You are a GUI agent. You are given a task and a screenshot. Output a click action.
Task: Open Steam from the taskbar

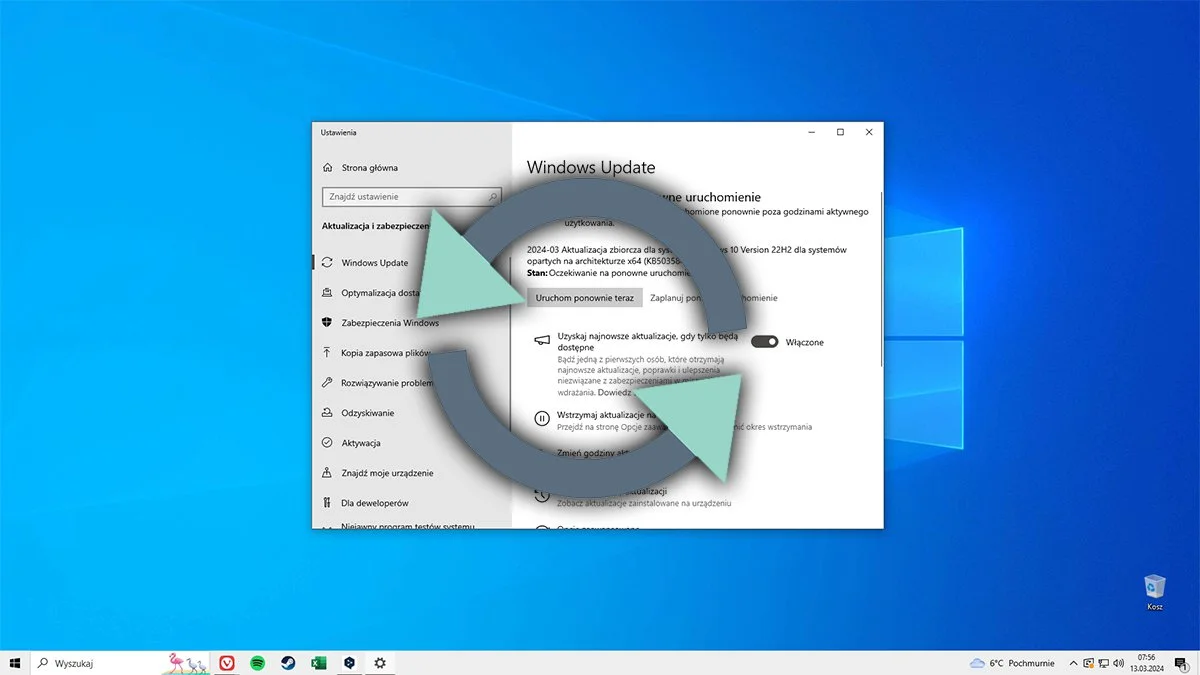(288, 662)
